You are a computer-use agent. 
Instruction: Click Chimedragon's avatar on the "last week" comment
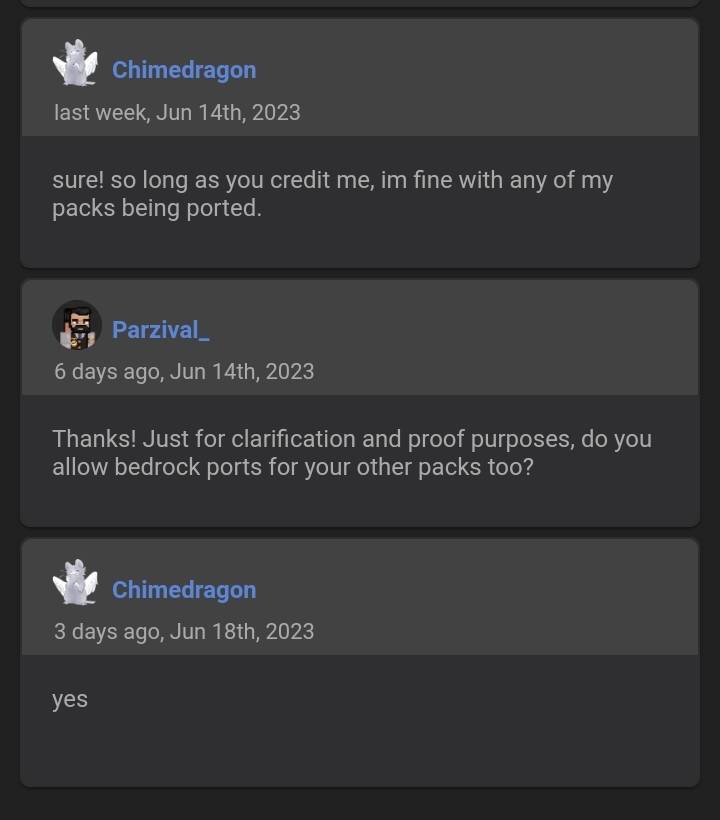(75, 64)
